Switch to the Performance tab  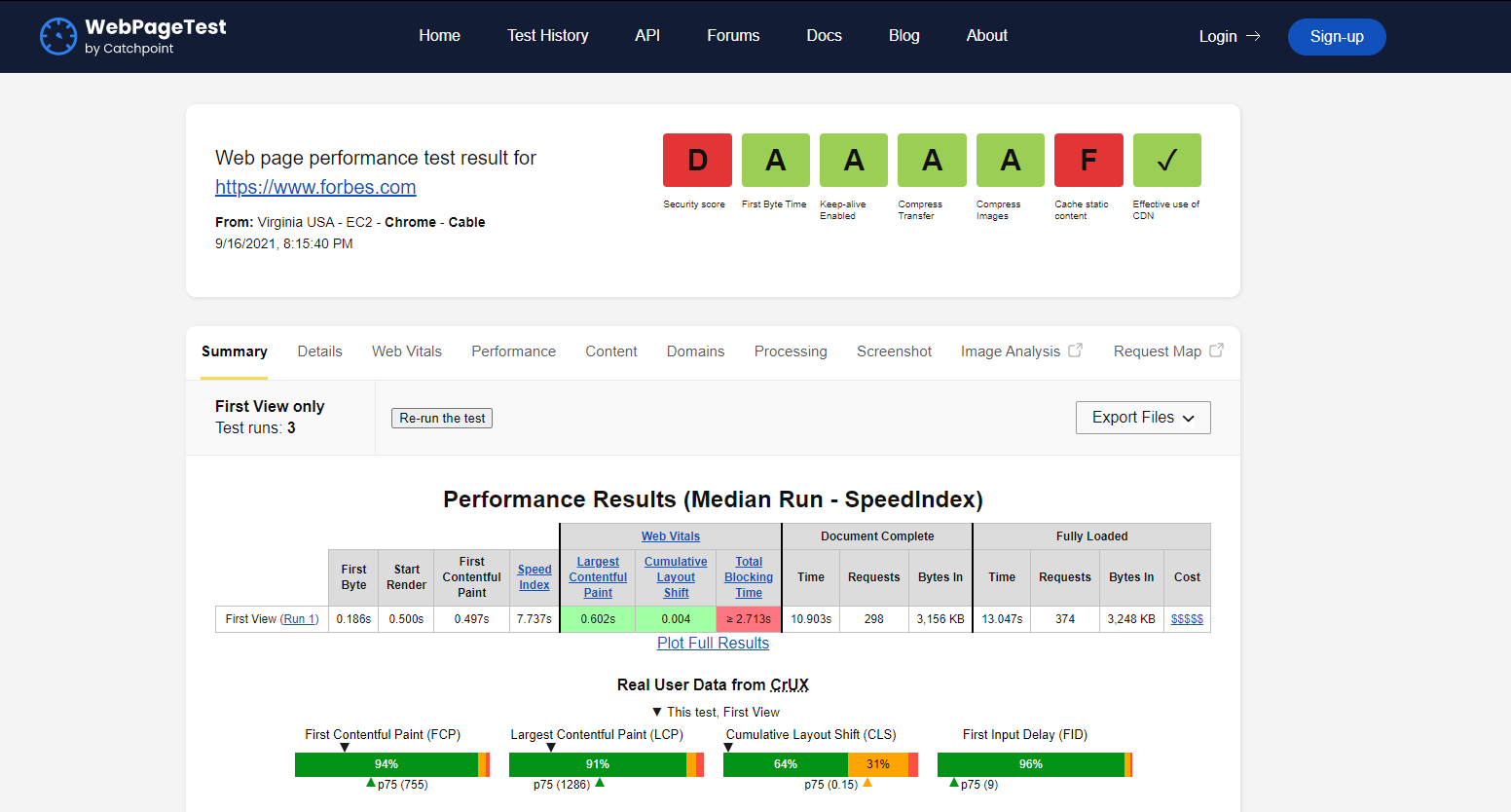pyautogui.click(x=514, y=351)
